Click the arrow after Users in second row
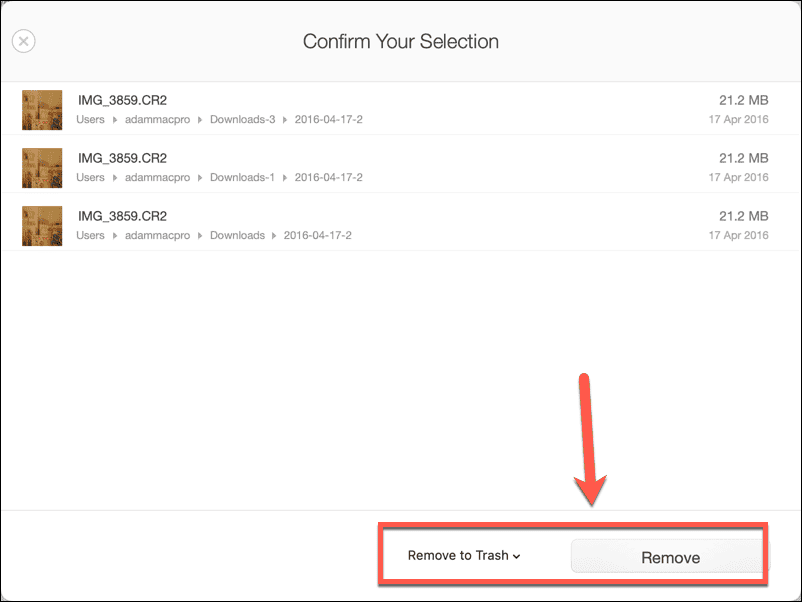 click(115, 177)
